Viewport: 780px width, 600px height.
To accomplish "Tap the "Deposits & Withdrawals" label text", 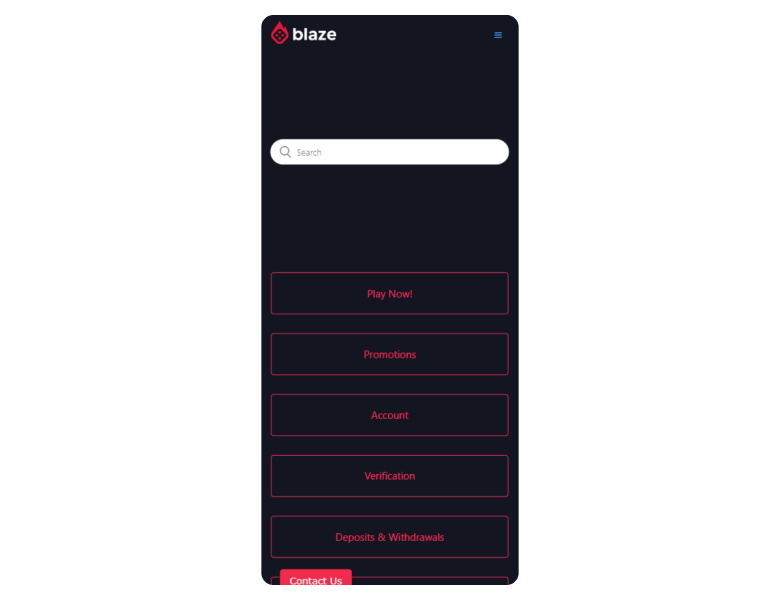I will 390,537.
